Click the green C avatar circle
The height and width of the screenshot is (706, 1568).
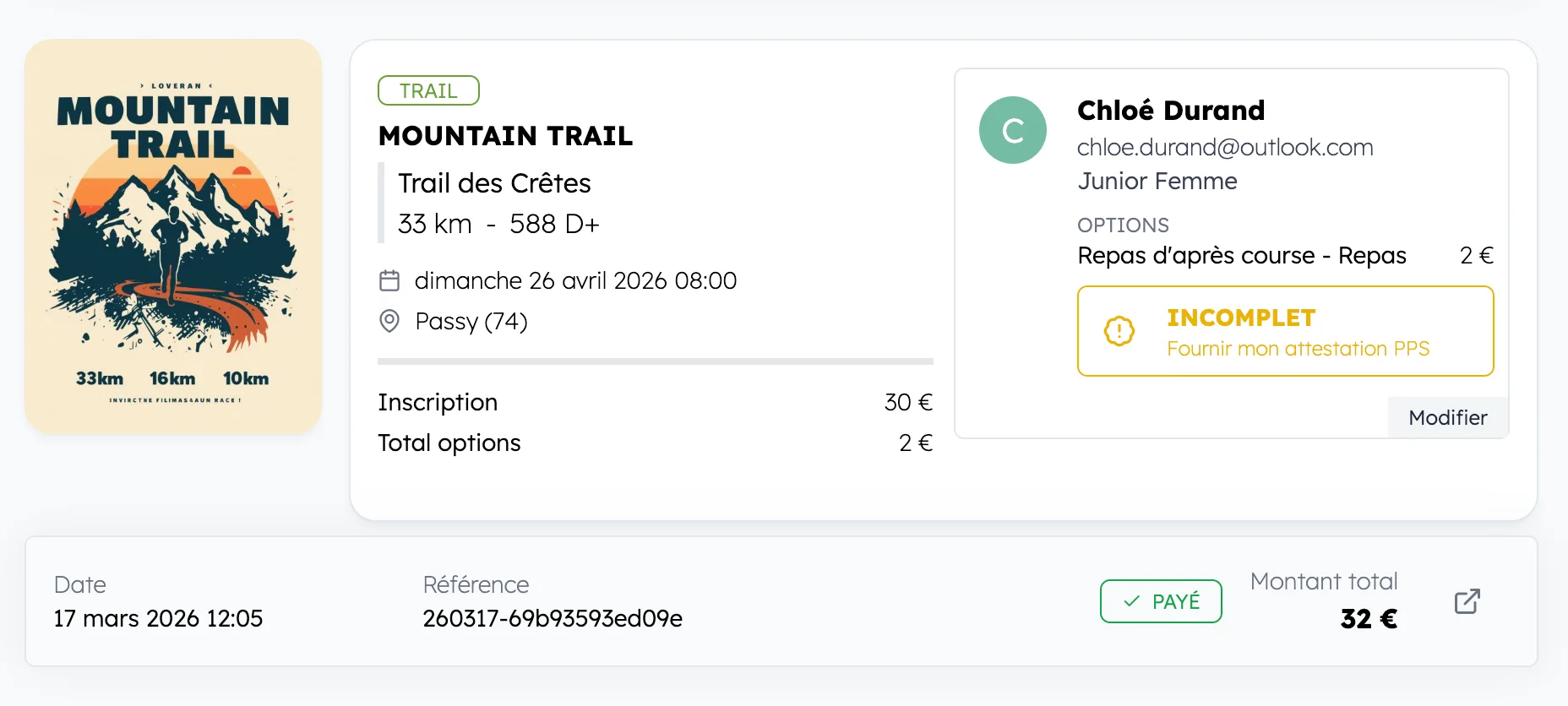click(1012, 130)
